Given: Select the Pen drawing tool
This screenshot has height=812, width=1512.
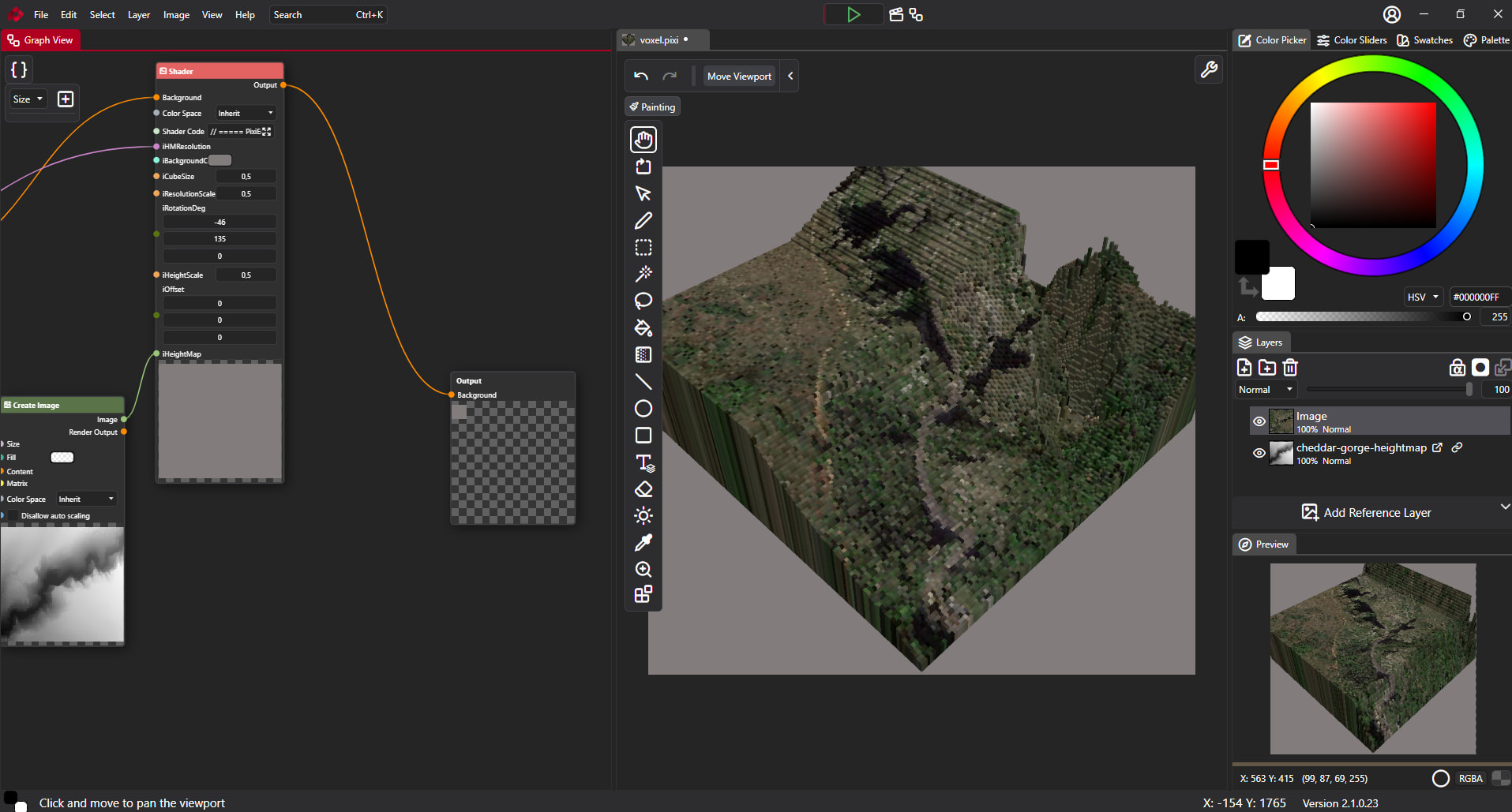Looking at the screenshot, I should [x=643, y=221].
